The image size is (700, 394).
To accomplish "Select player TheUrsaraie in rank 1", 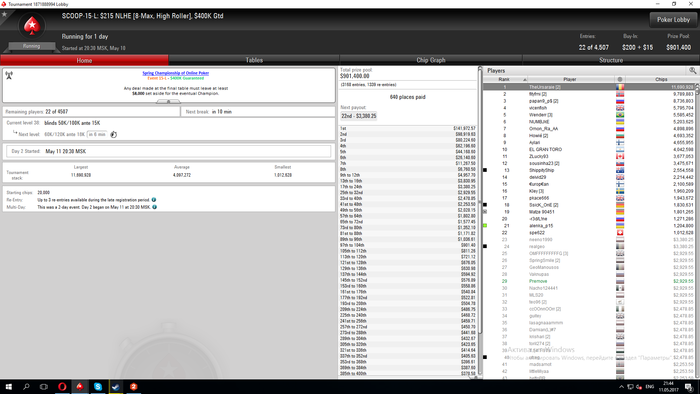I will click(588, 87).
